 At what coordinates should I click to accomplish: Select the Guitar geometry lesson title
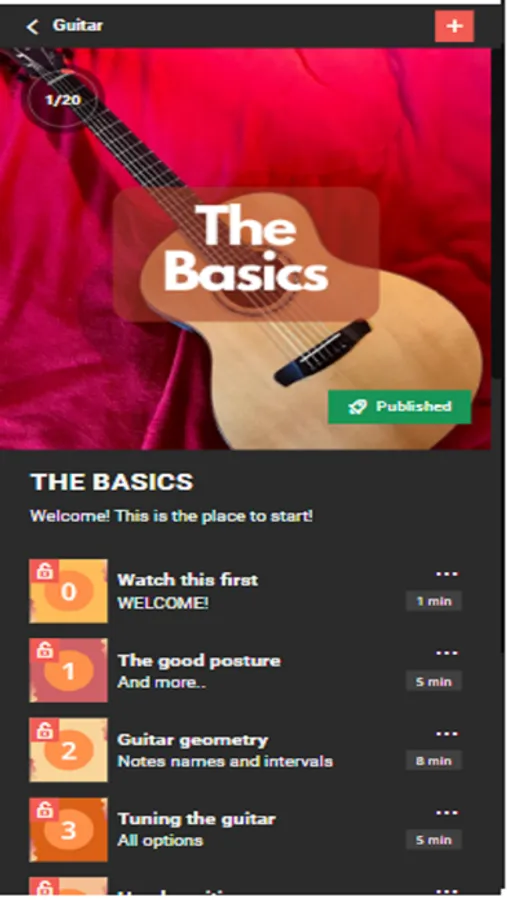click(192, 740)
